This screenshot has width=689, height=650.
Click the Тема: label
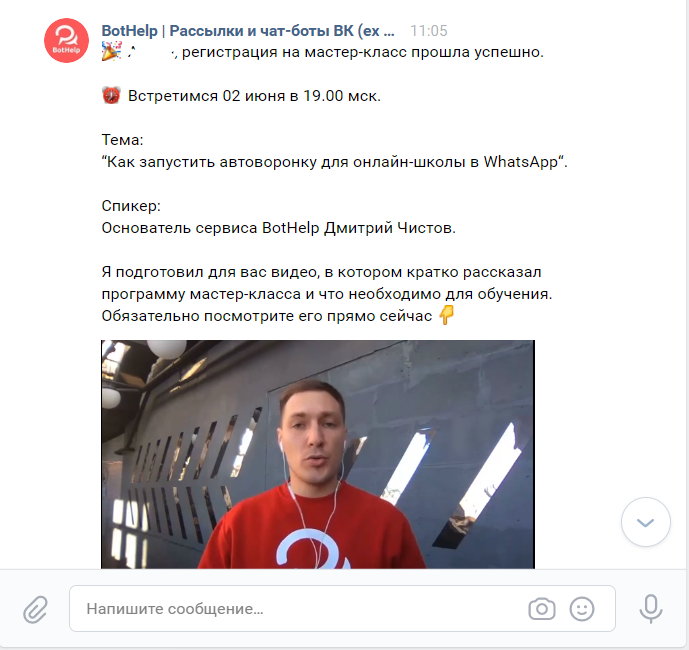[x=122, y=140]
